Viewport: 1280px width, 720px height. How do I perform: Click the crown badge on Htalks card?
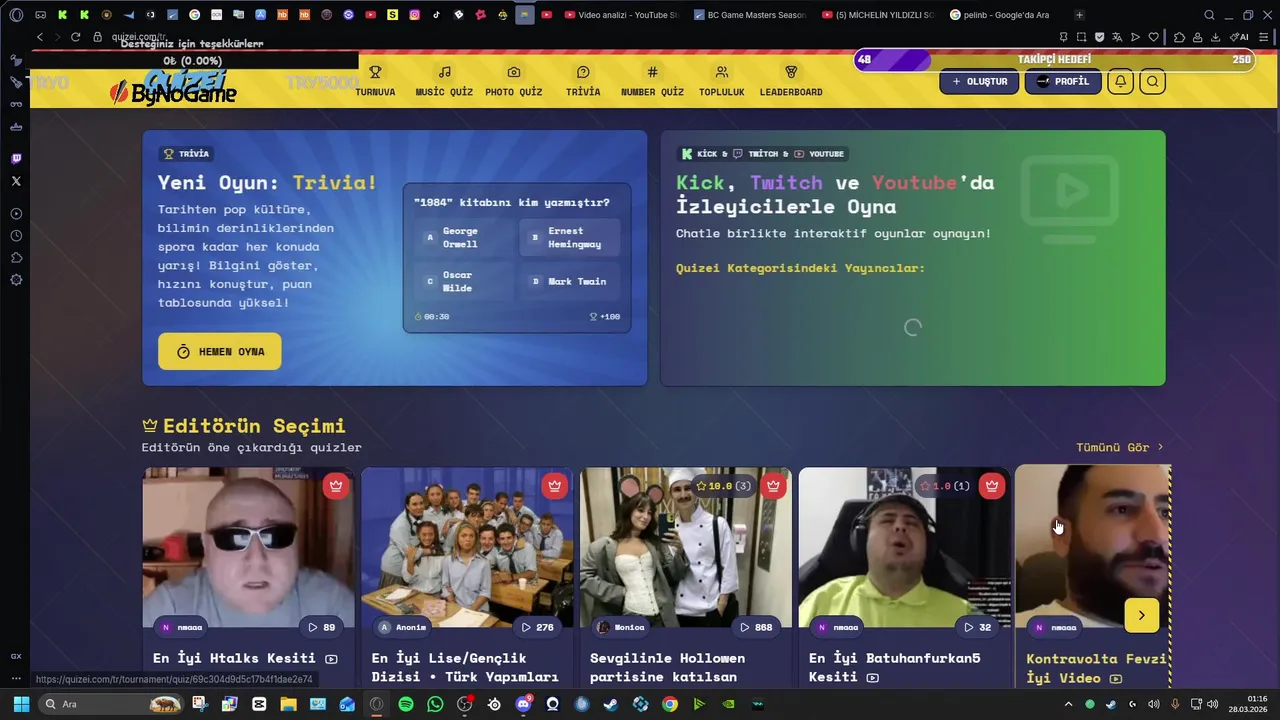336,486
